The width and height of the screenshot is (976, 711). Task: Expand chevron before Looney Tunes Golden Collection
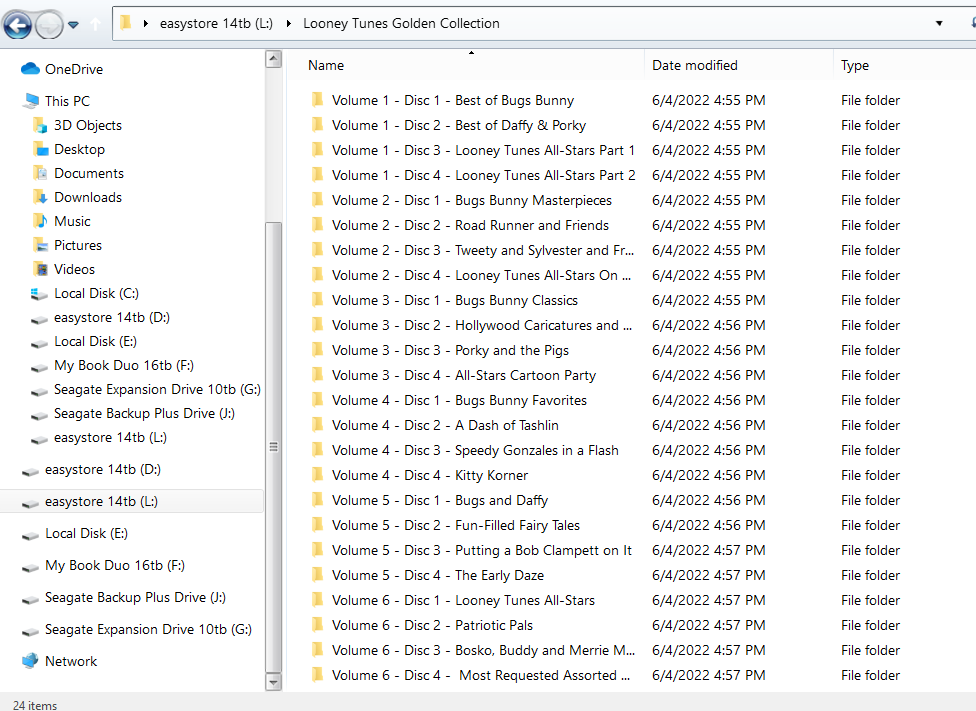[289, 24]
